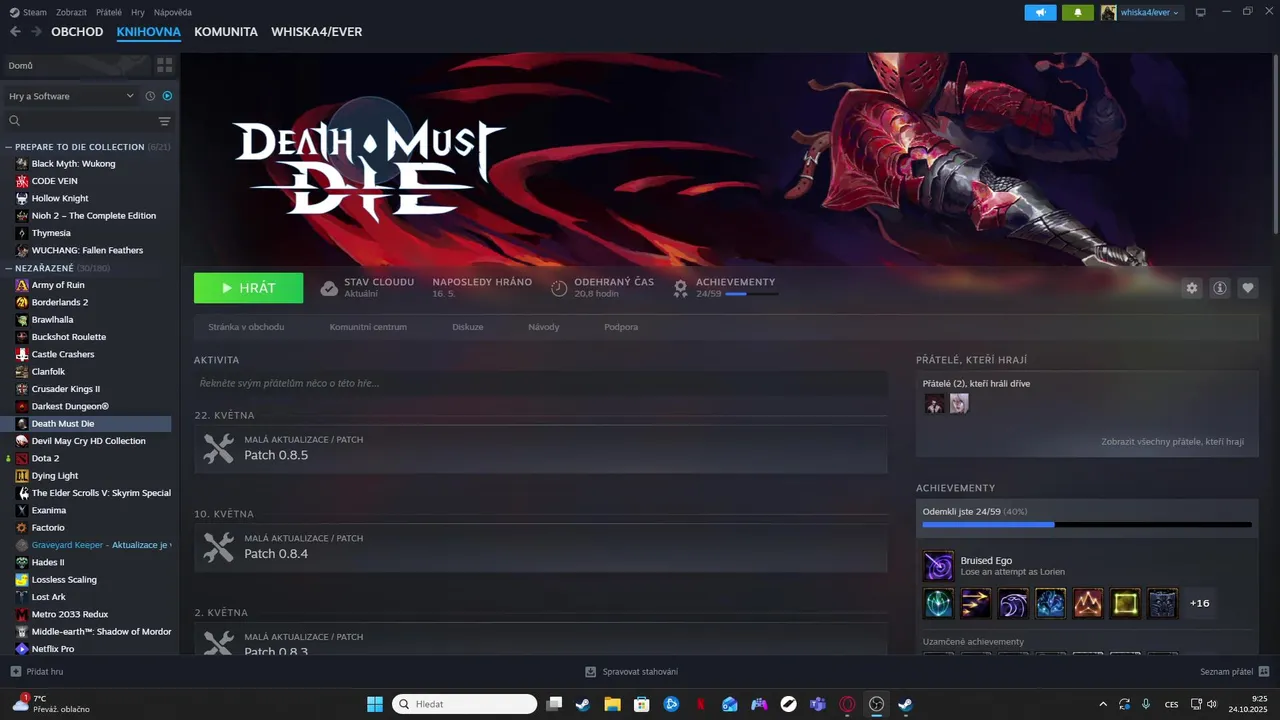Image resolution: width=1280 pixels, height=720 pixels.
Task: Switch to the KOMUNITA tab
Action: 226,32
